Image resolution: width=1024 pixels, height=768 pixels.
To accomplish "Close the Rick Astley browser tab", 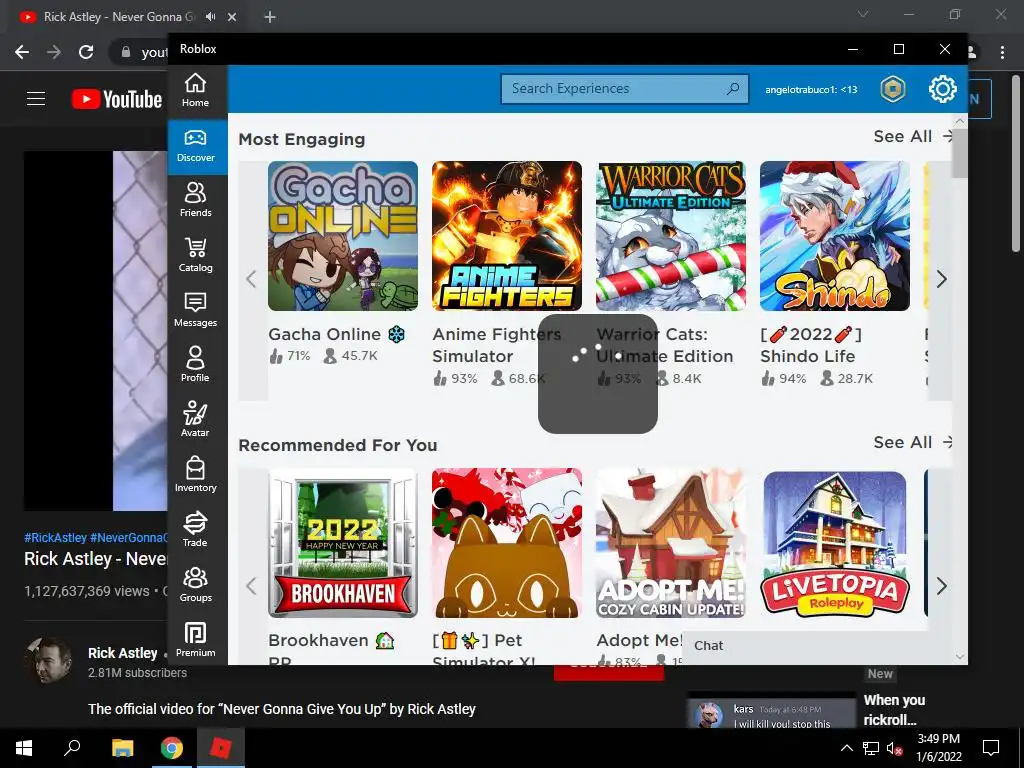I will tap(232, 17).
